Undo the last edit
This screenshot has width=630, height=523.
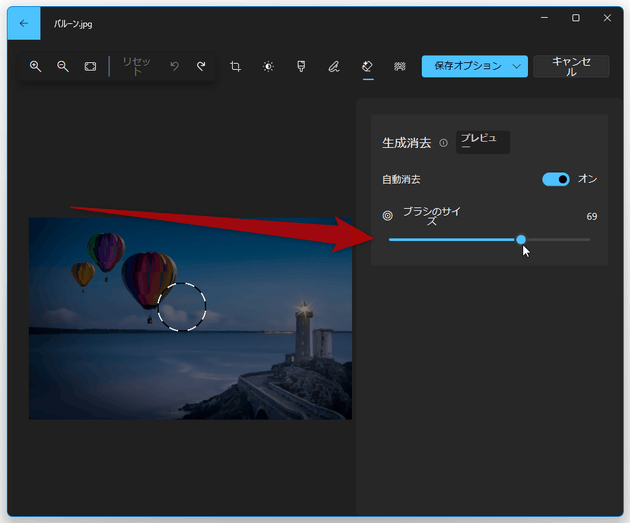[x=174, y=66]
